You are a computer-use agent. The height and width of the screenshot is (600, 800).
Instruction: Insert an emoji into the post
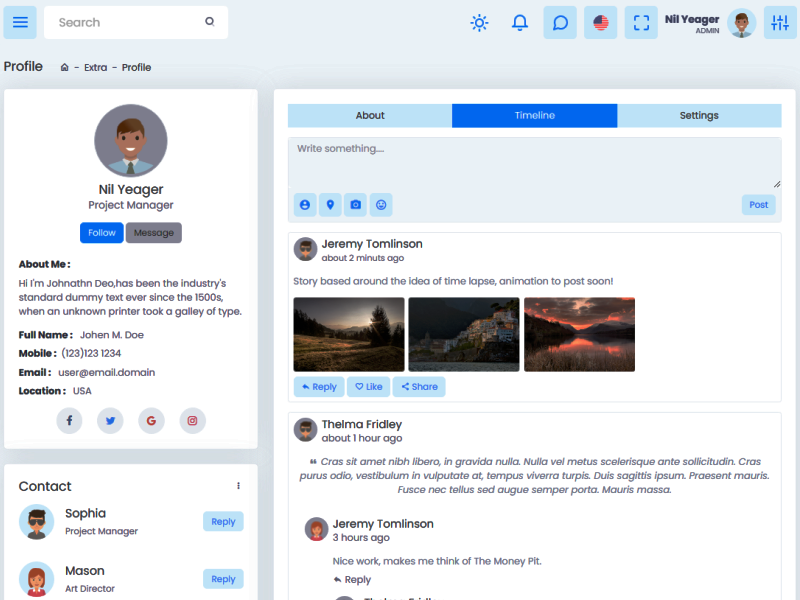381,204
